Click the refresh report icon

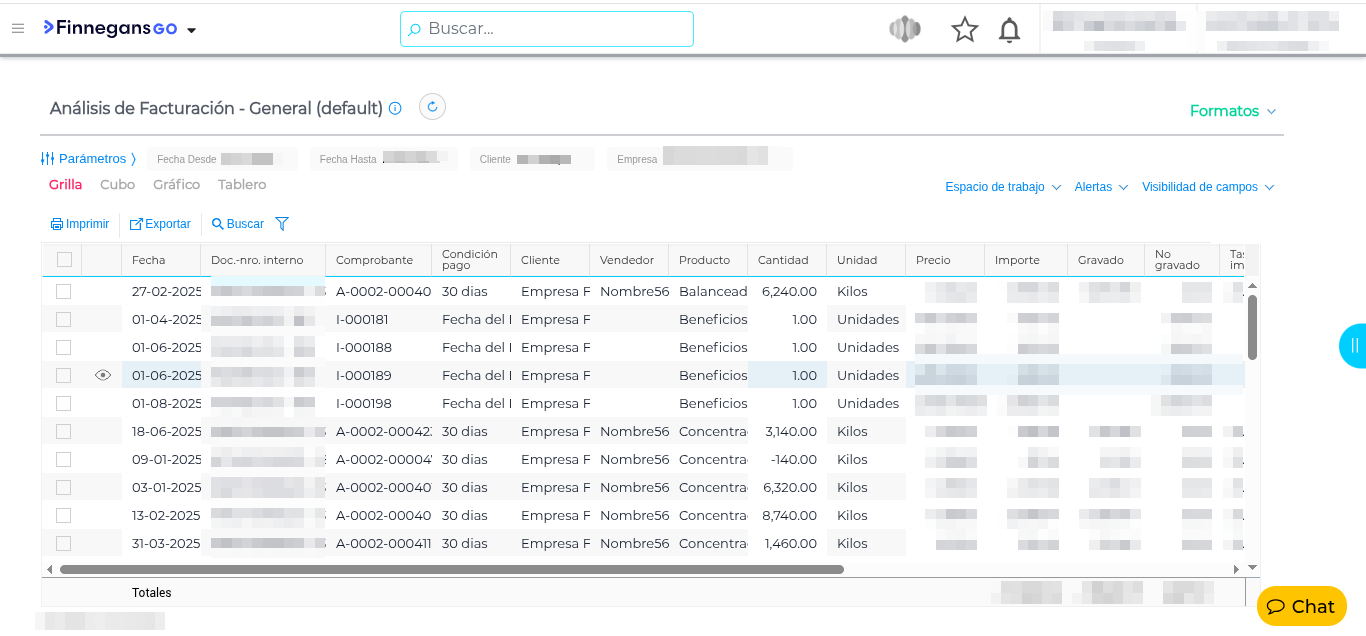[x=432, y=107]
